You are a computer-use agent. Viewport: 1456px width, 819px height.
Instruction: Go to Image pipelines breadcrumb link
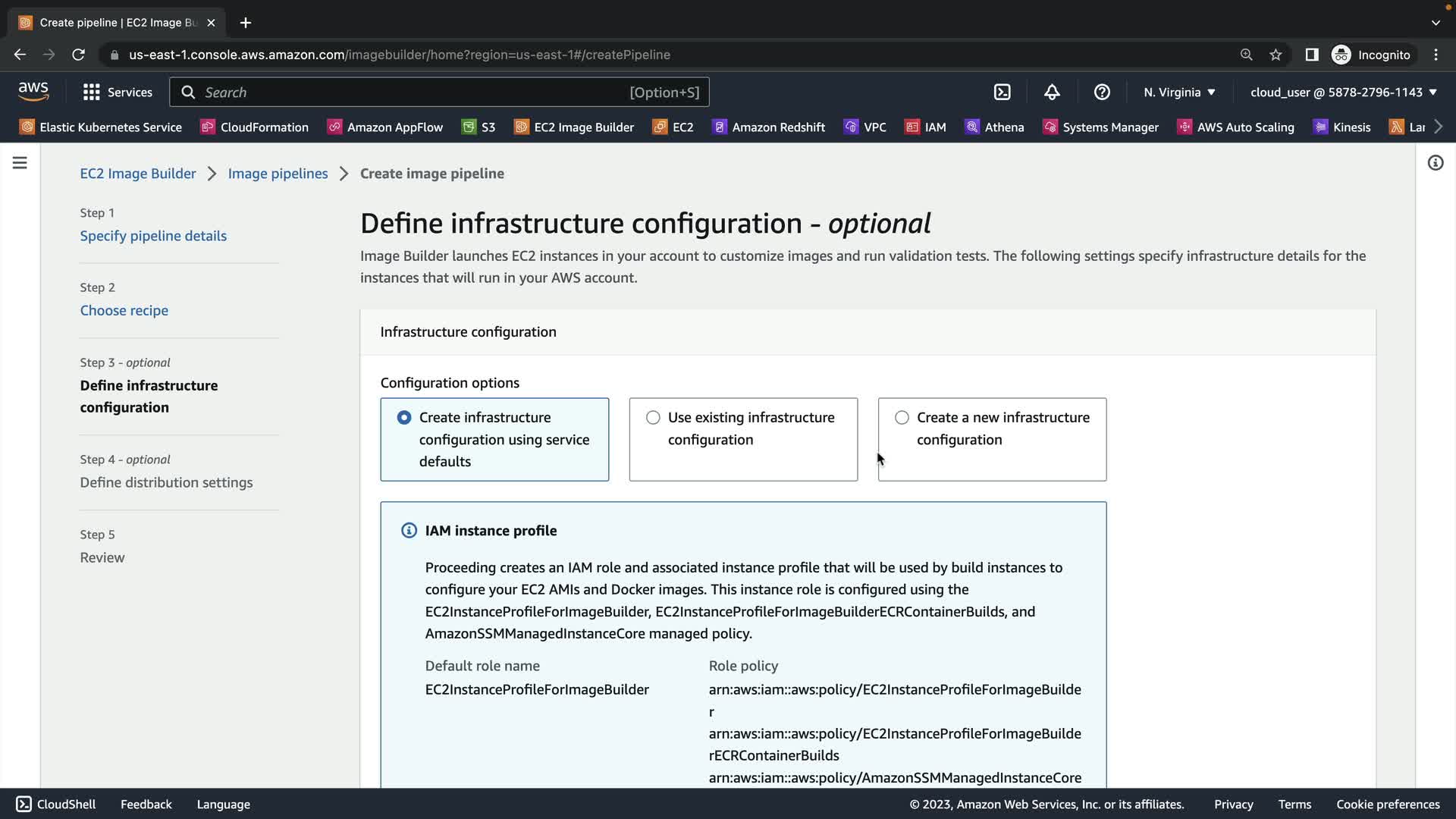pos(278,174)
